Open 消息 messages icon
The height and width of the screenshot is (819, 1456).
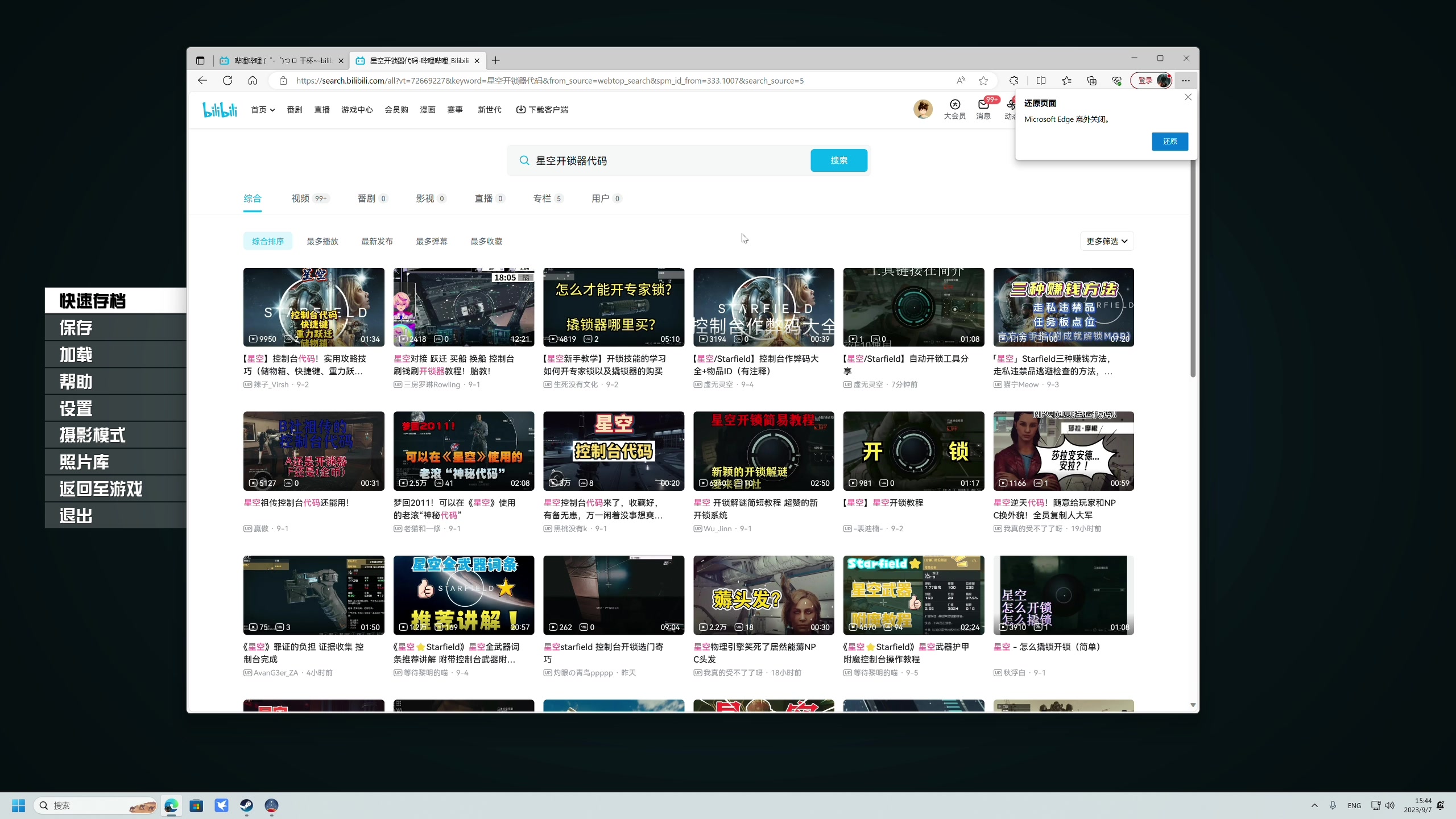coord(983,109)
